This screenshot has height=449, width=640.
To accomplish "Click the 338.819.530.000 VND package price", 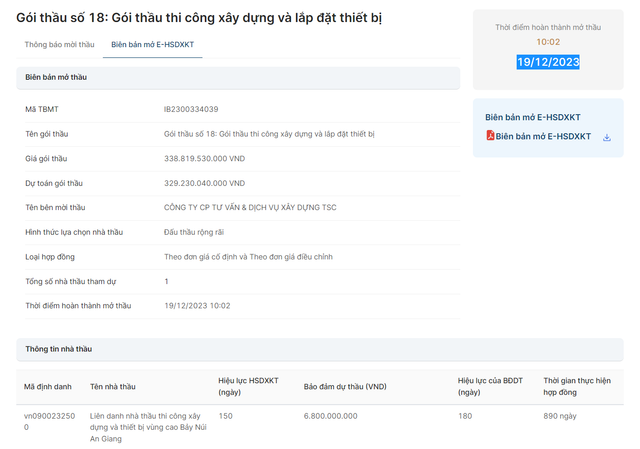I will tap(204, 158).
